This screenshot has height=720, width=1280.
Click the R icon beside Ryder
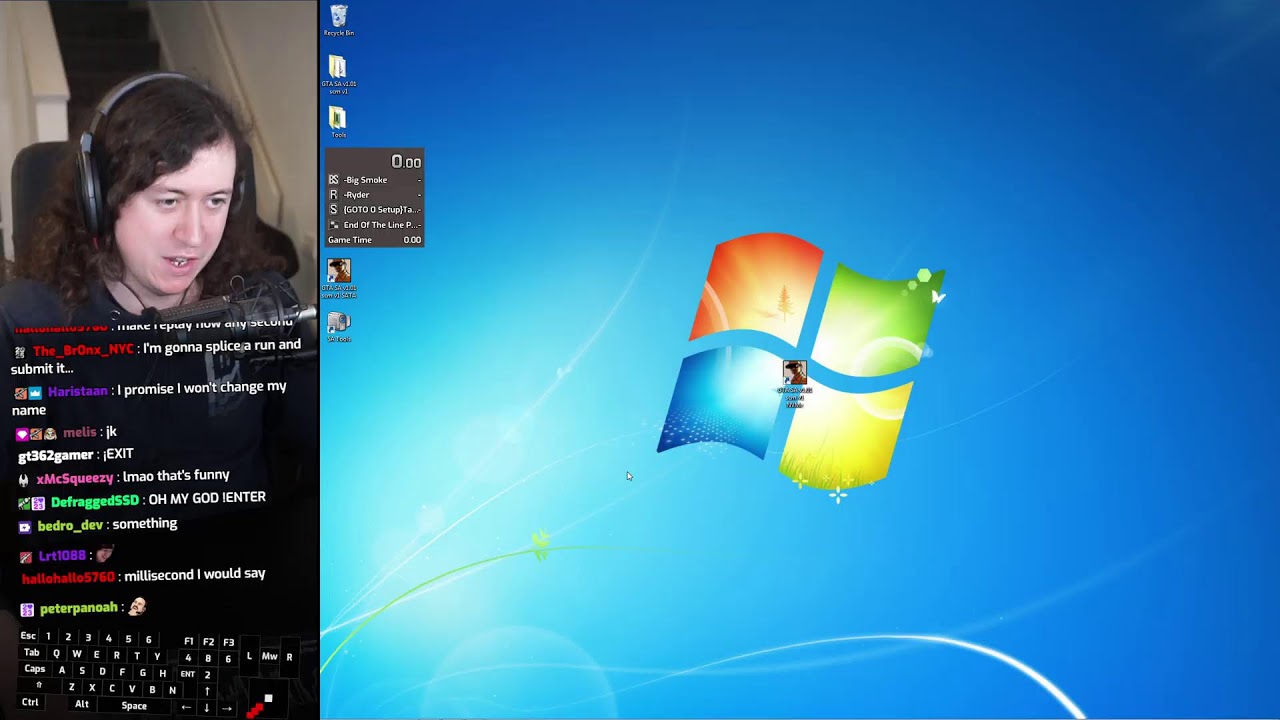pyautogui.click(x=333, y=195)
